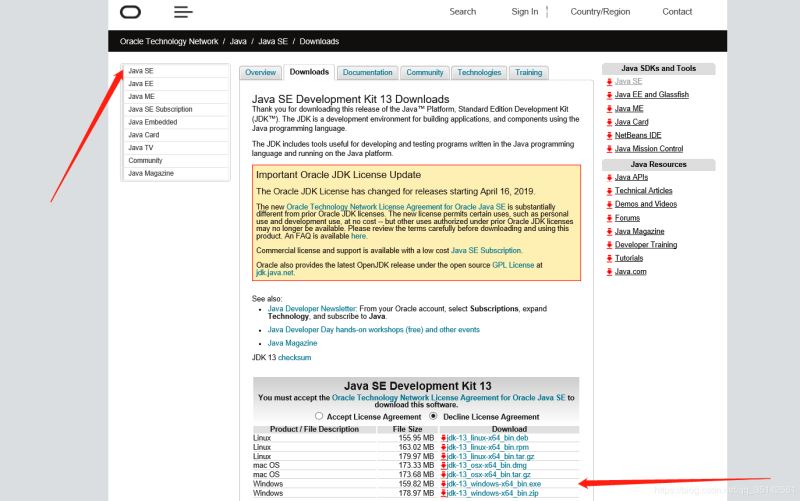
Task: Click download icon for jdk-13_osx-x64_bin.dmg
Action: pos(443,465)
